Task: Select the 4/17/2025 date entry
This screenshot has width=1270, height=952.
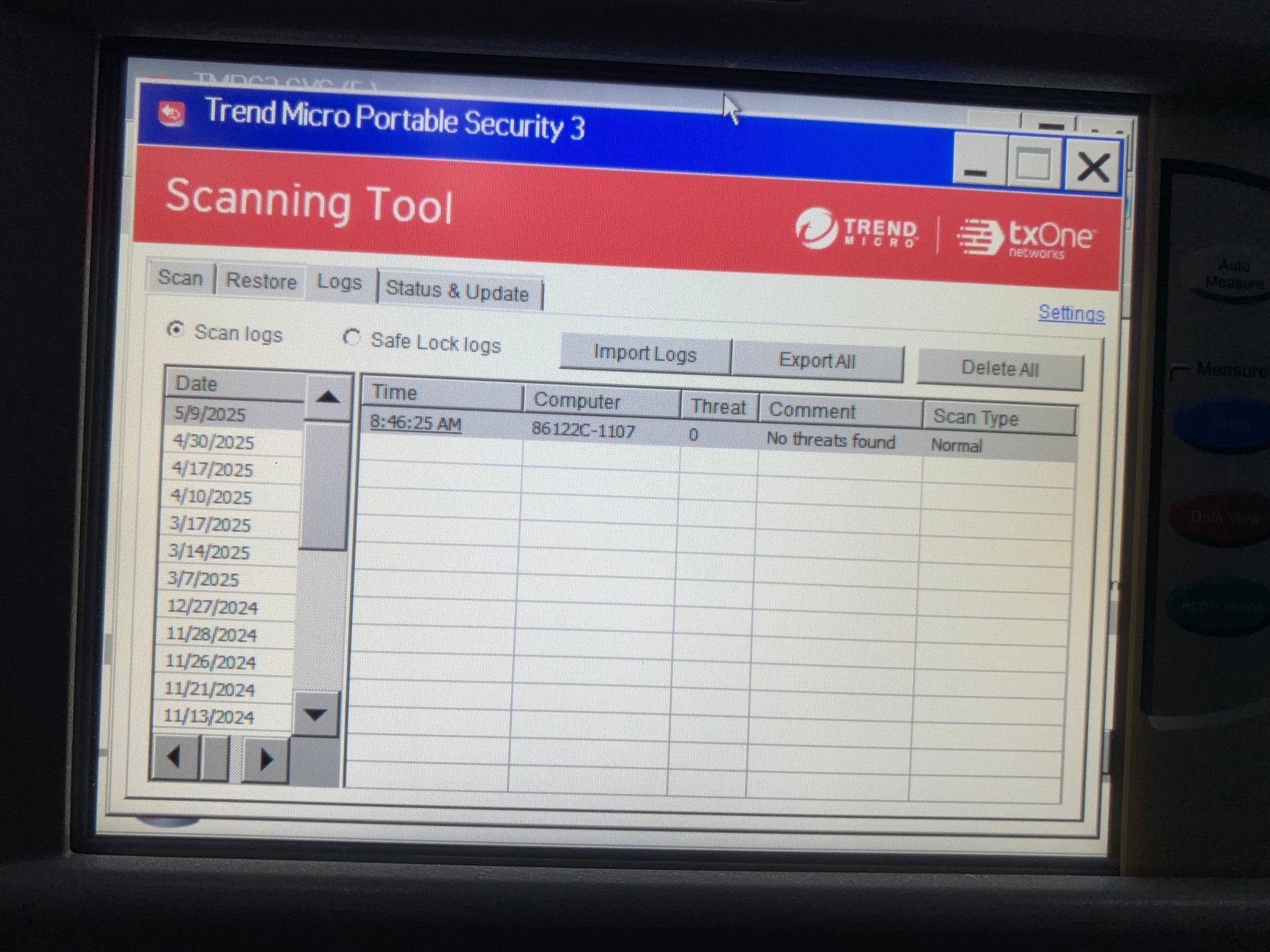Action: 231,469
